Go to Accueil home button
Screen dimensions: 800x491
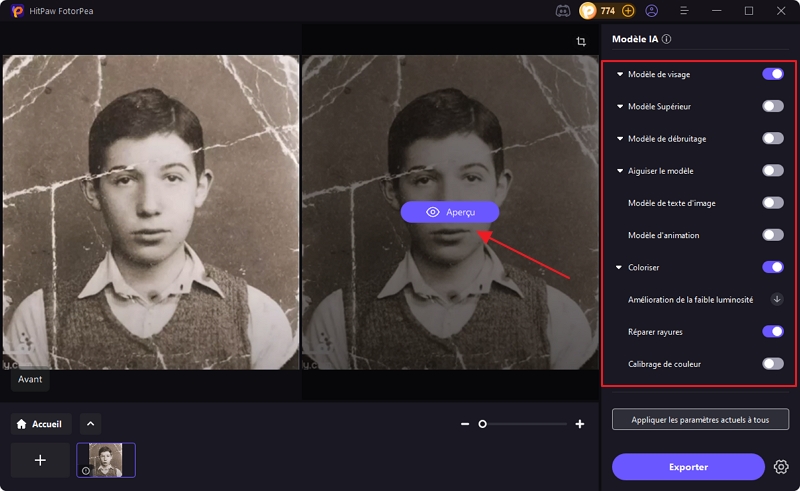coord(40,424)
